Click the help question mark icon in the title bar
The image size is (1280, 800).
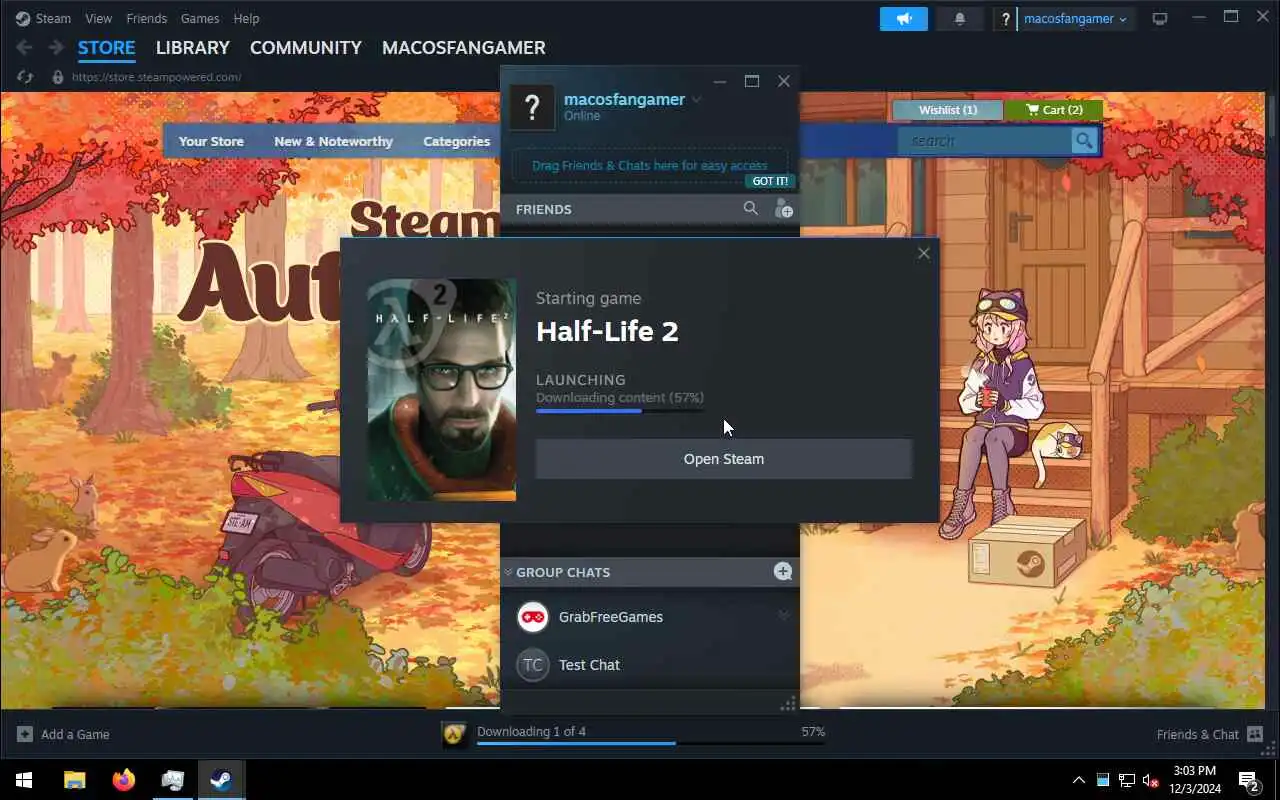(x=1005, y=19)
